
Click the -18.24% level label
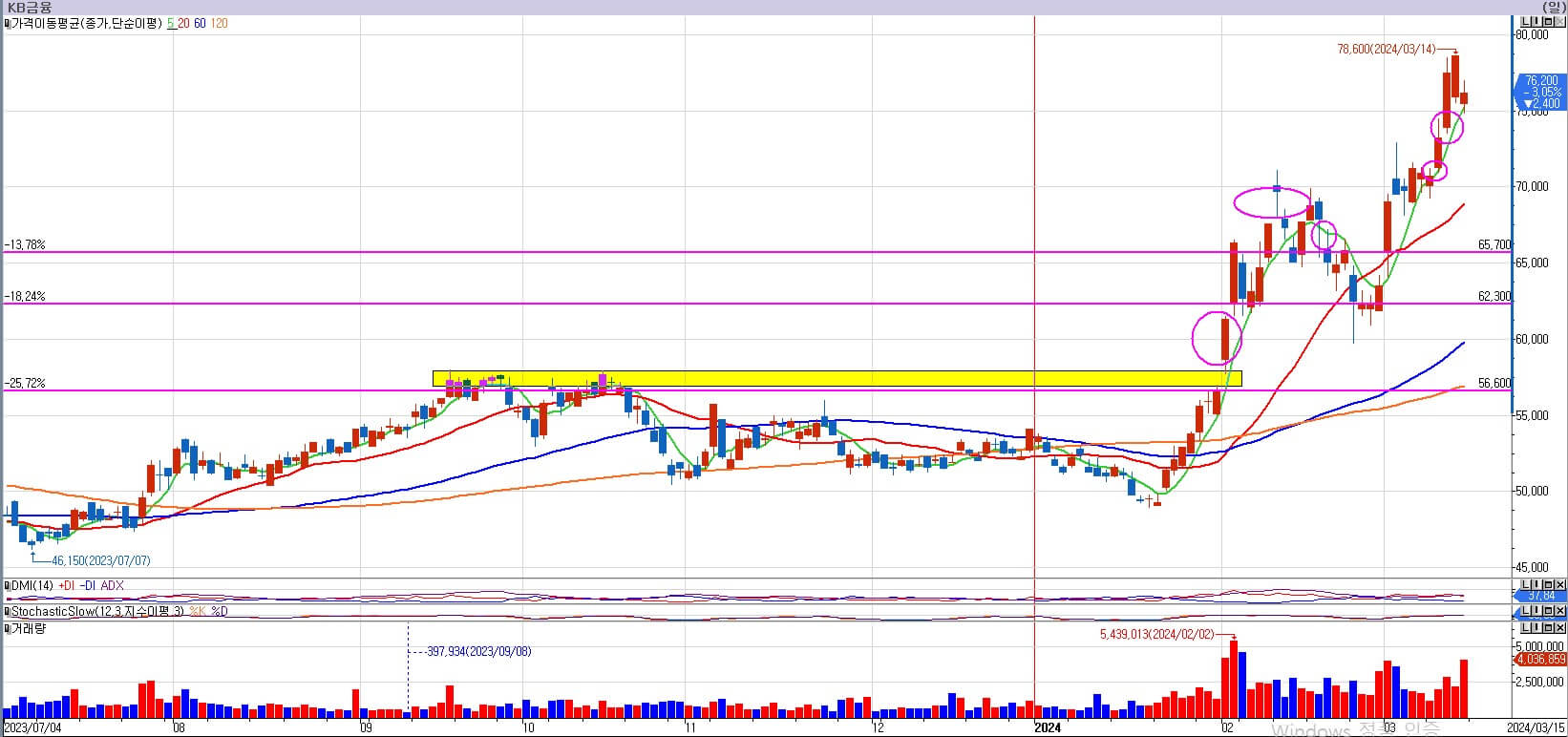(24, 297)
